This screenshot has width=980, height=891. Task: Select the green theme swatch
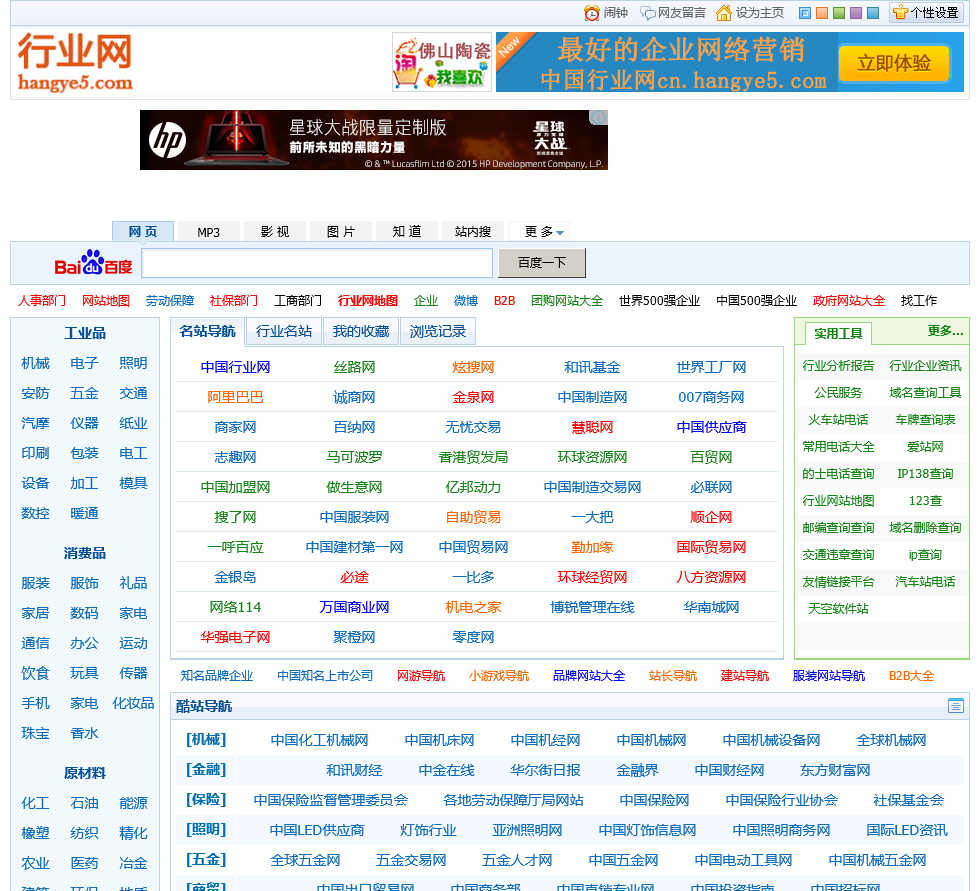tap(839, 13)
